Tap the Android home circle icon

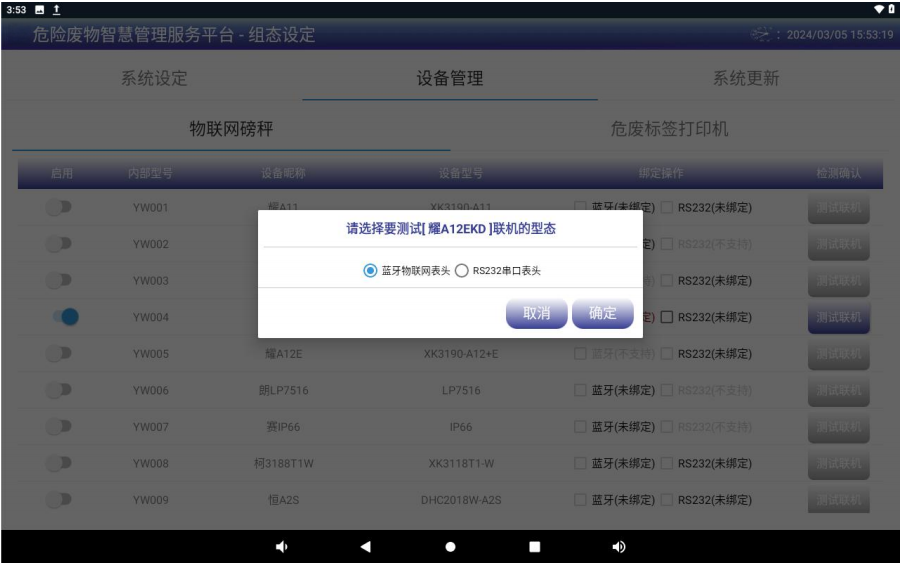tap(450, 547)
